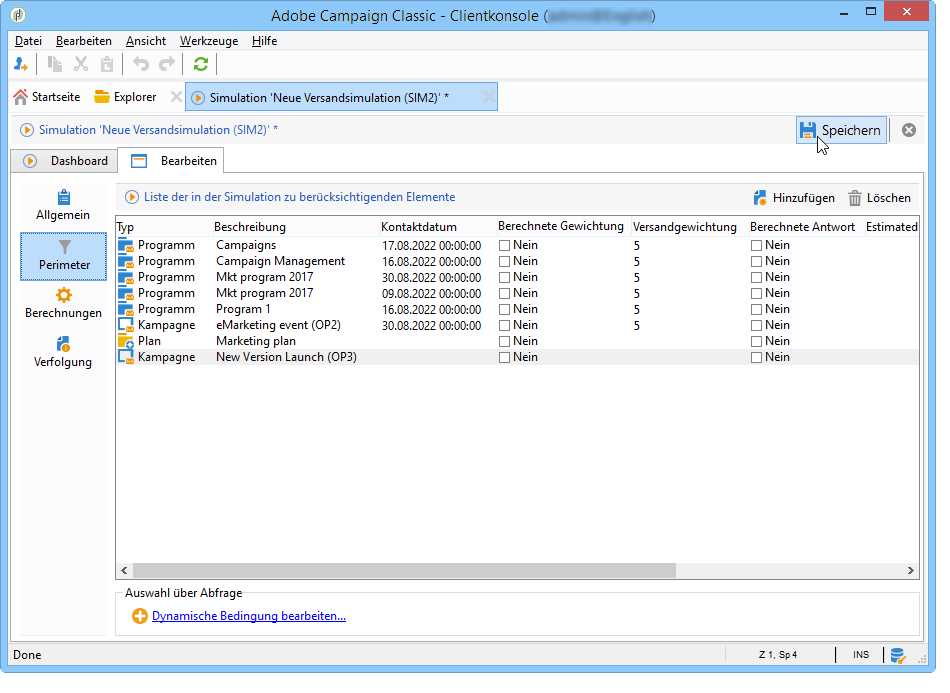Image resolution: width=950 pixels, height=693 pixels.
Task: Select the Perimeter funnel section
Action: pyautogui.click(x=64, y=256)
